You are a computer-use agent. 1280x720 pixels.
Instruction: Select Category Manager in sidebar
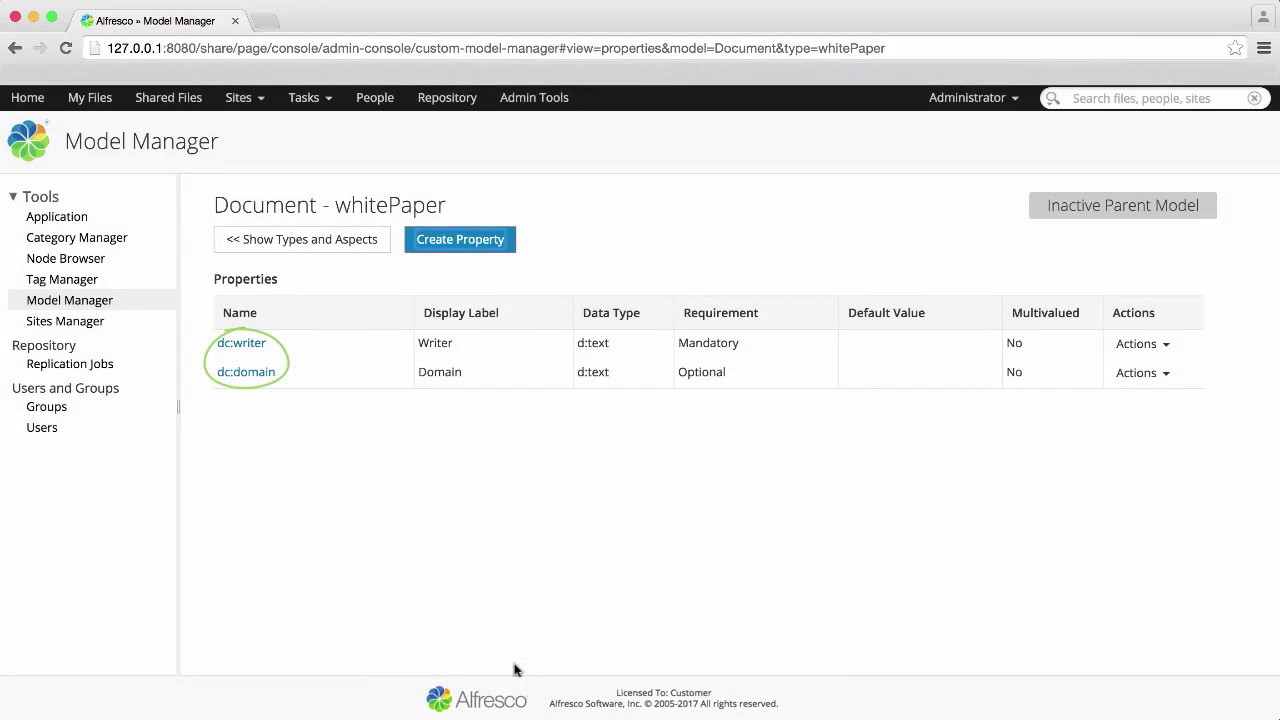click(77, 238)
